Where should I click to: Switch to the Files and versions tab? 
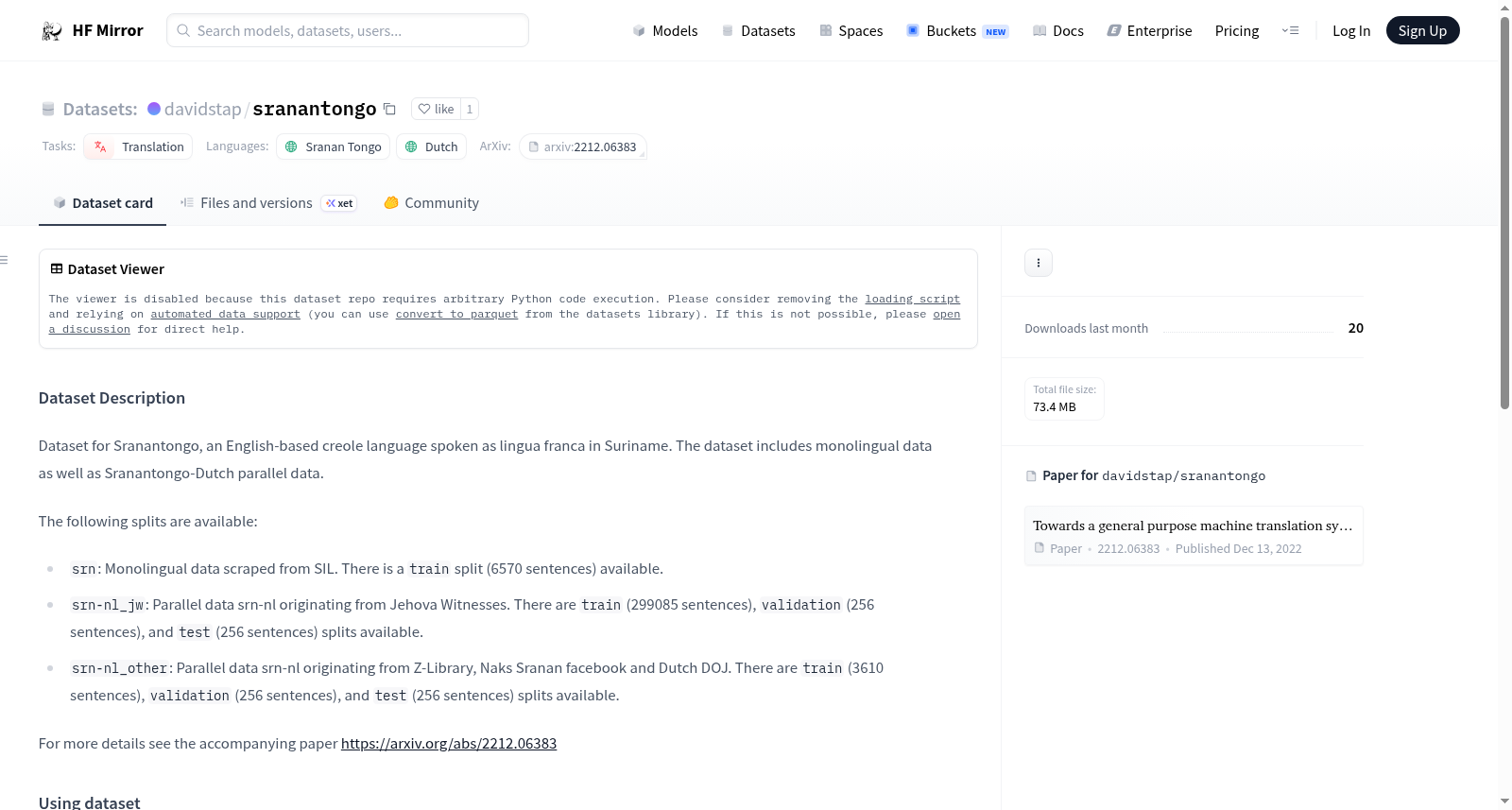268,202
